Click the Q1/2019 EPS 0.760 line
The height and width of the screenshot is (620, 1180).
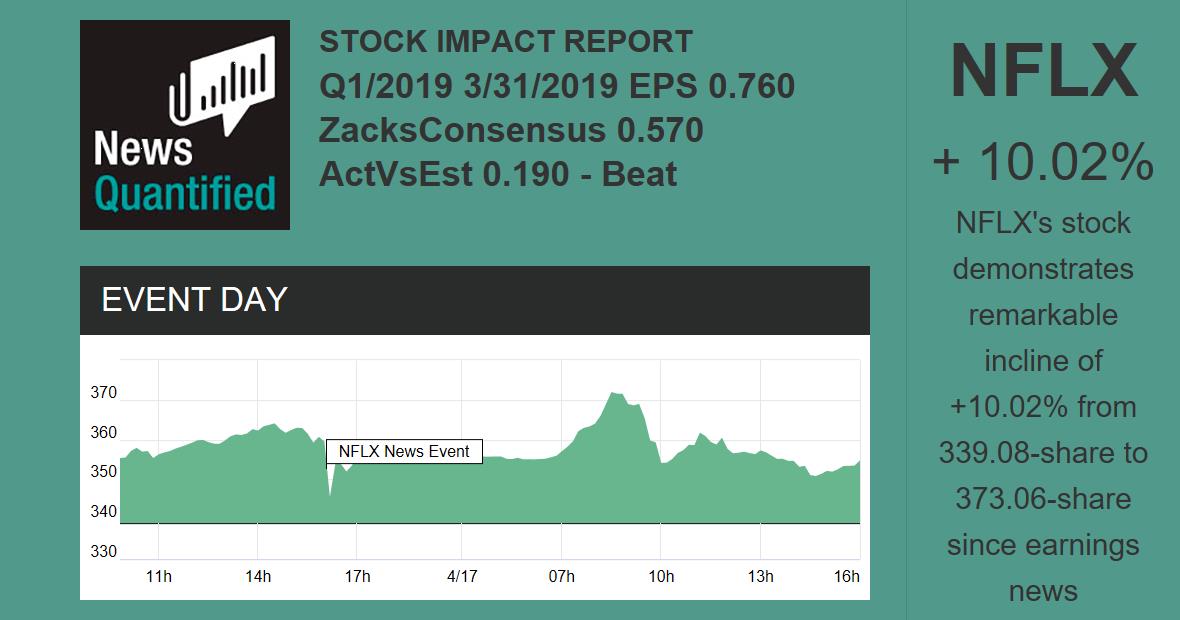point(557,86)
